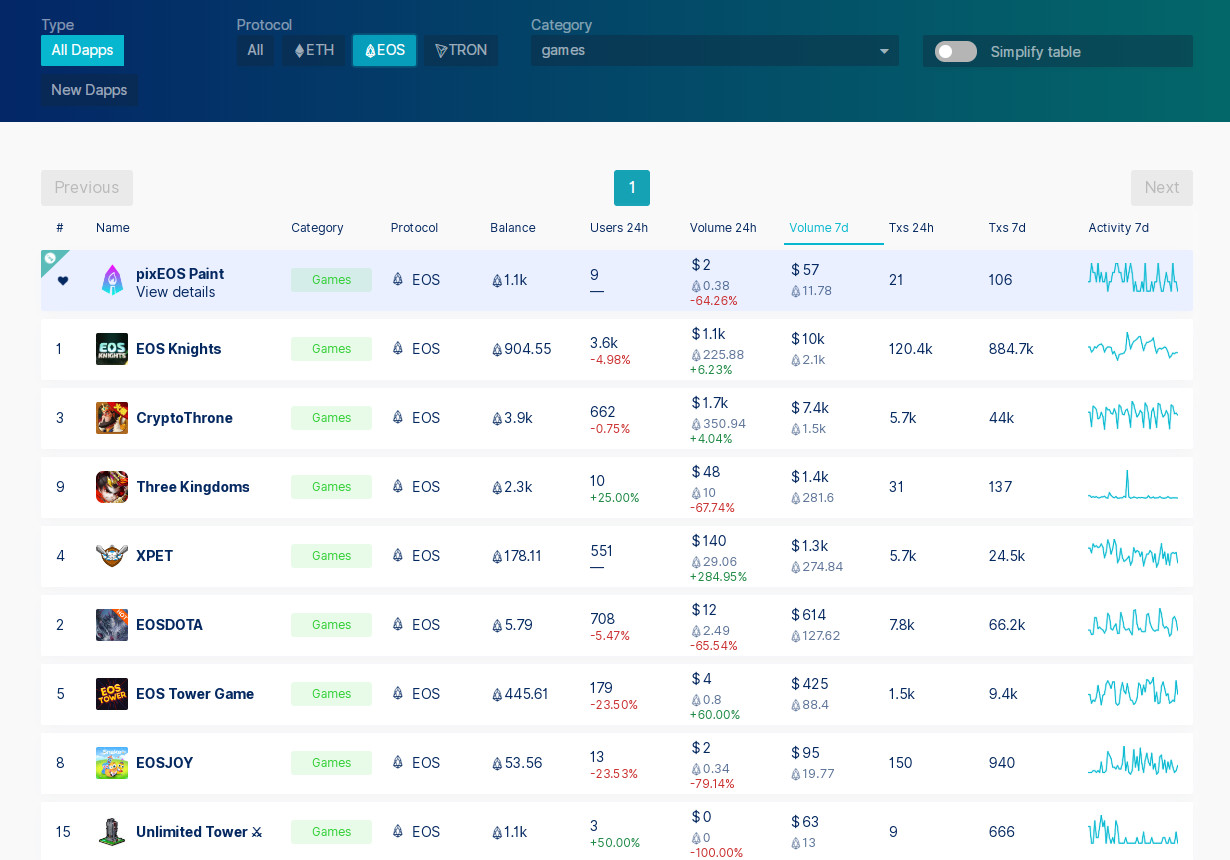Screen dimensions: 1230x860
Task: View the activity sparkline for Unlimited Tower
Action: pos(1133,830)
